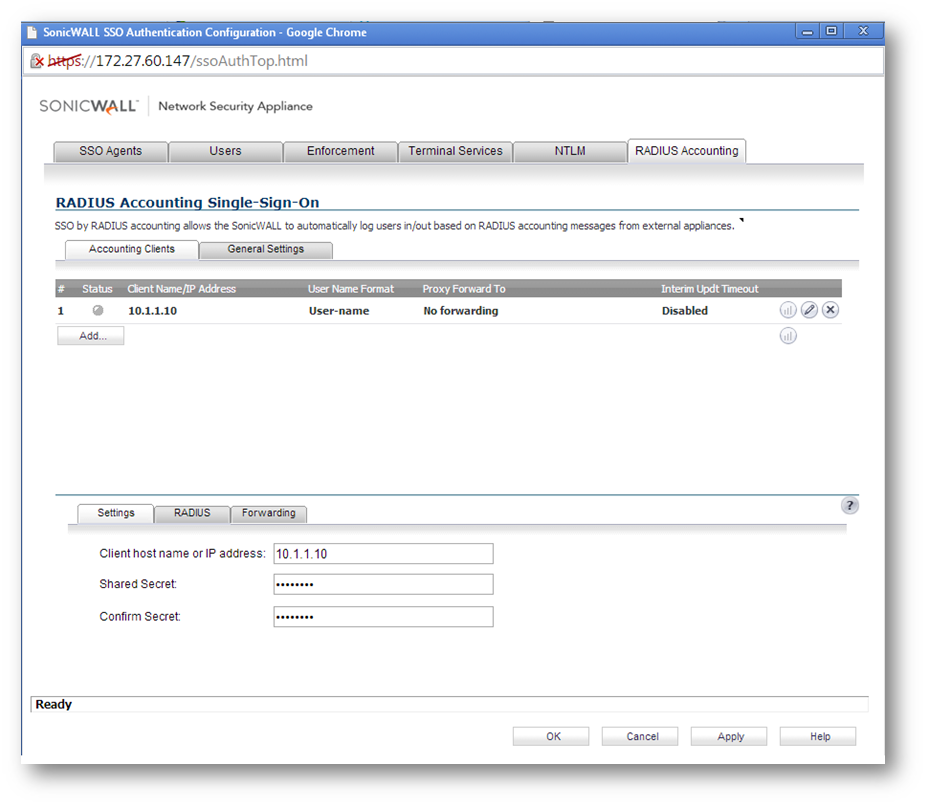Click the SonicWALL logo
Screen dimensions: 927x806
92,106
